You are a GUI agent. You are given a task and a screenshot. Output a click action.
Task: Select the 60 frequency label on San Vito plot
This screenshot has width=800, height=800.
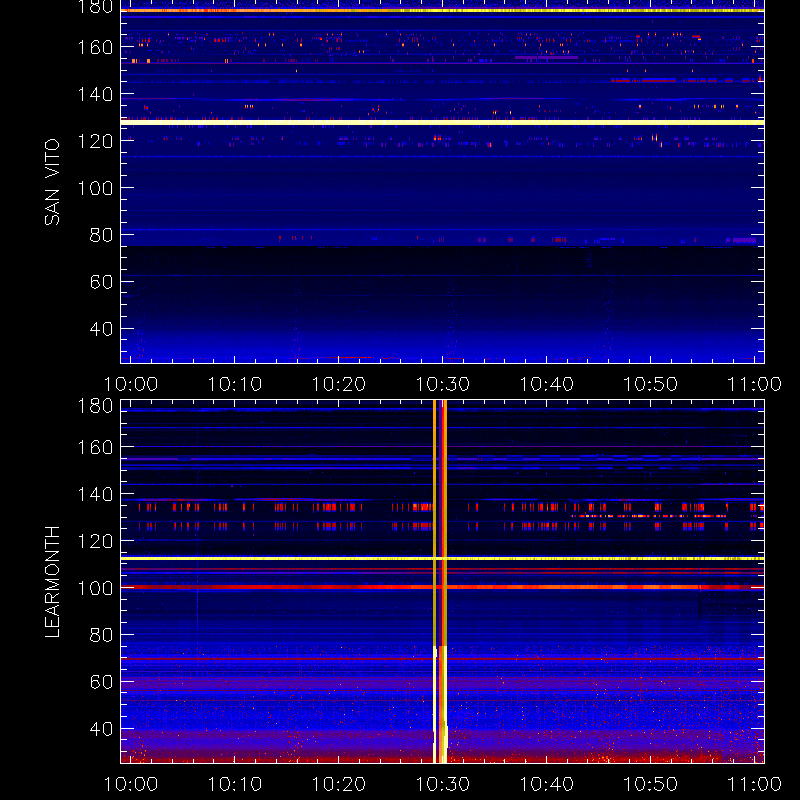(101, 282)
